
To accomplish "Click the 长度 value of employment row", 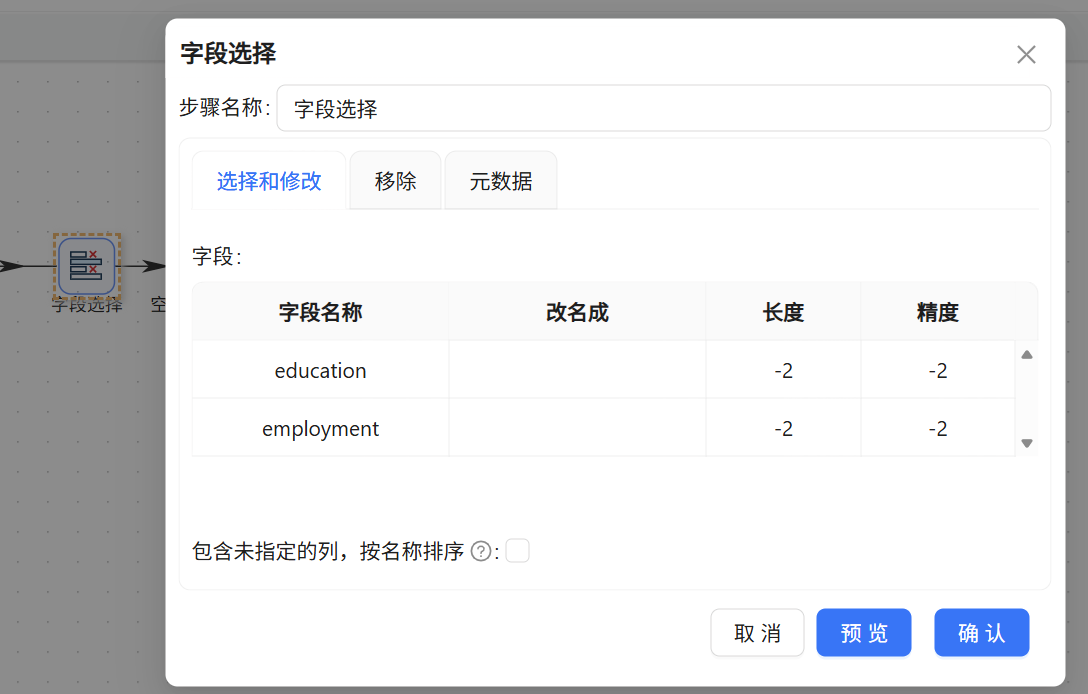I will pos(783,428).
